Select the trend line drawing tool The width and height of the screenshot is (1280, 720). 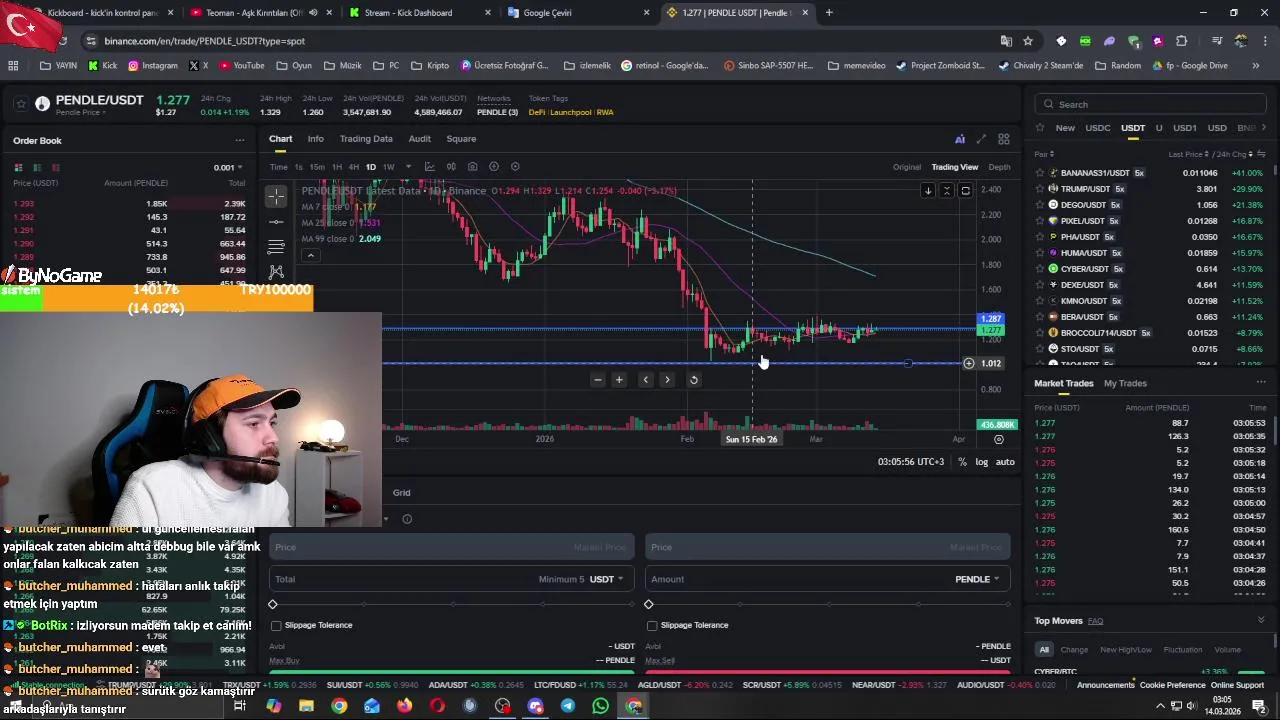(x=276, y=221)
